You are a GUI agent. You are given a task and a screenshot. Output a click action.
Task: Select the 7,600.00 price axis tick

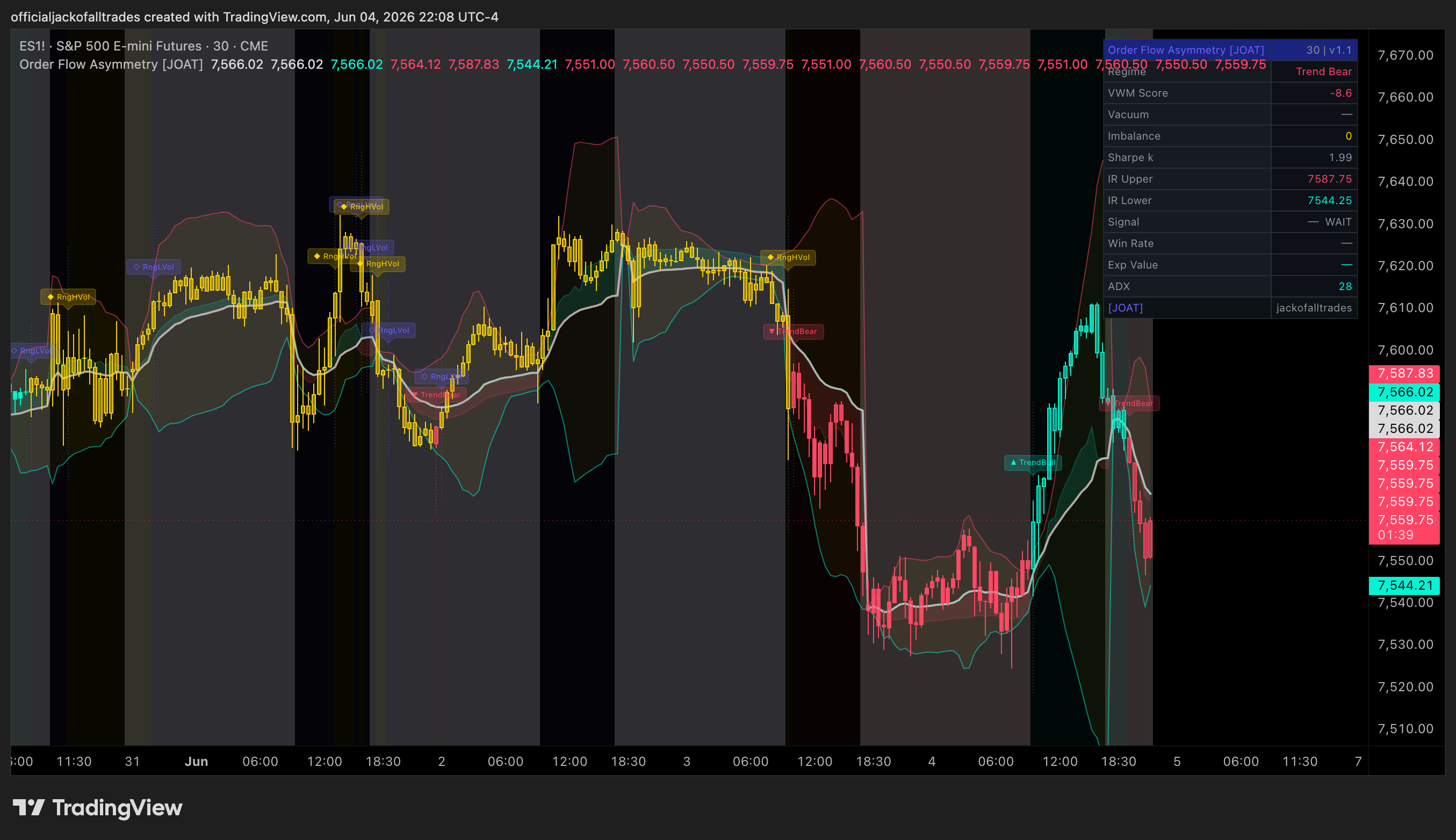[x=1405, y=350]
